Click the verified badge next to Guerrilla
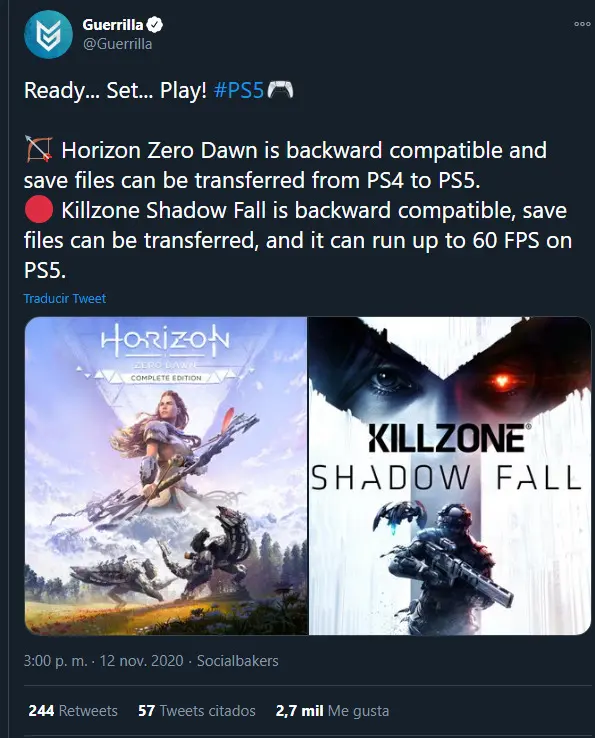Image resolution: width=595 pixels, height=738 pixels. 155,24
